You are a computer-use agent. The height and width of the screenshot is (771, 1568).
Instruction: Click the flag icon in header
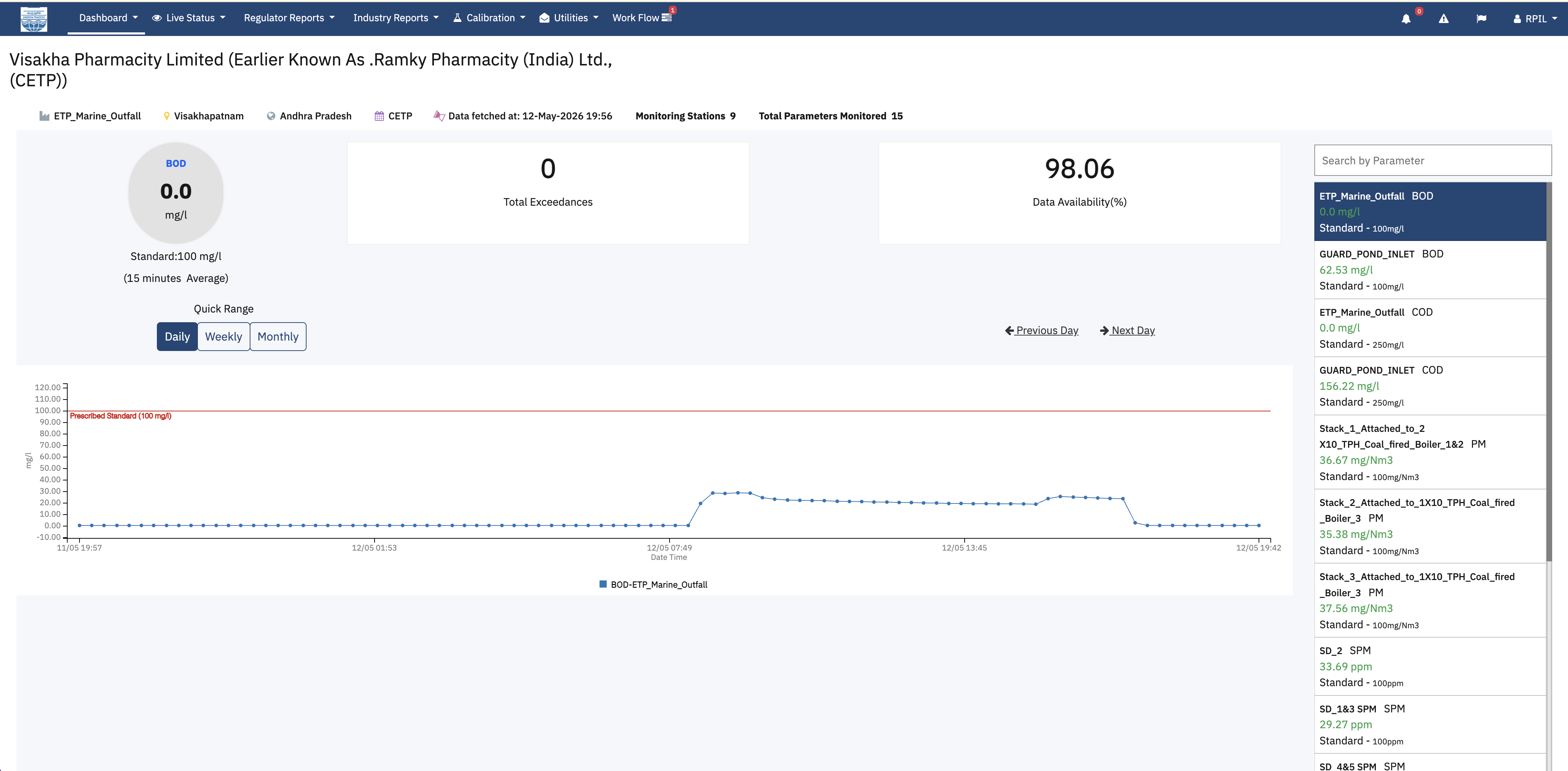point(1481,19)
